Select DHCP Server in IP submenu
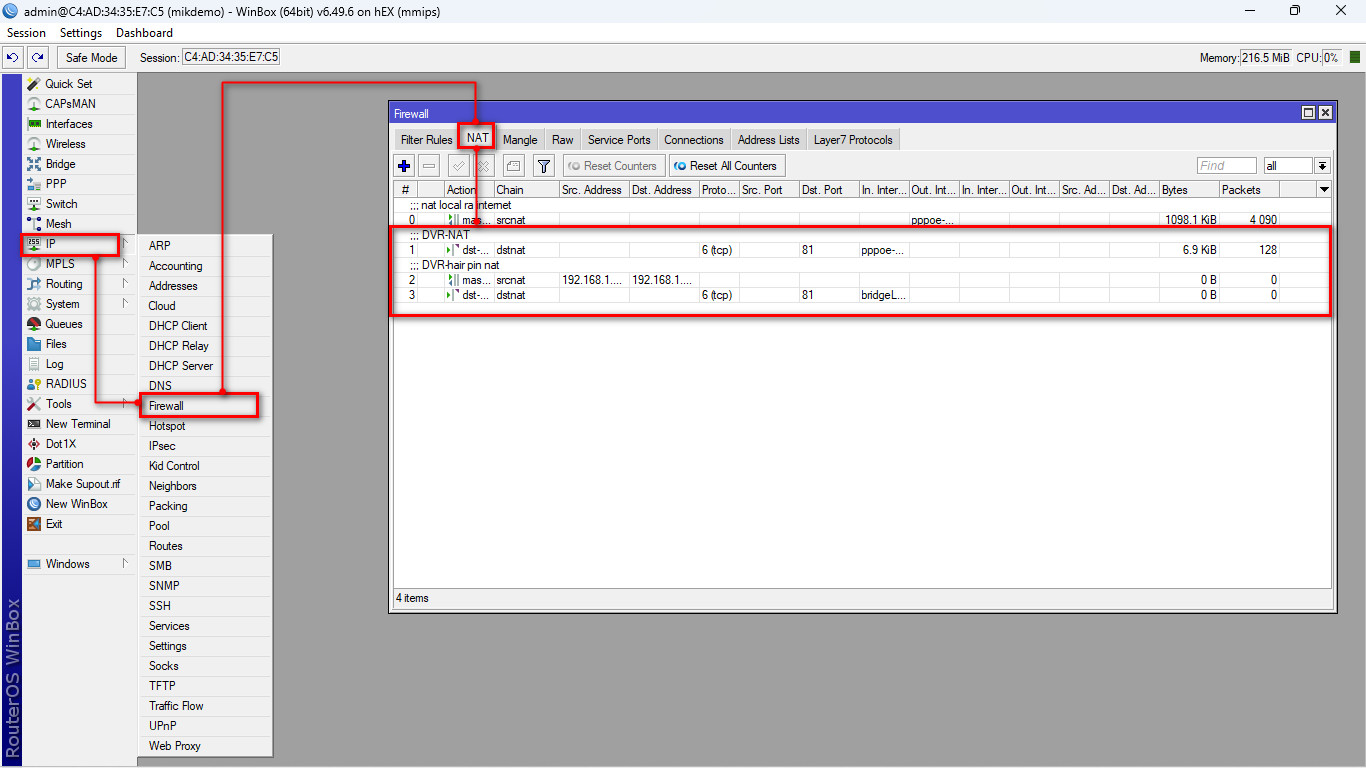 (x=181, y=366)
